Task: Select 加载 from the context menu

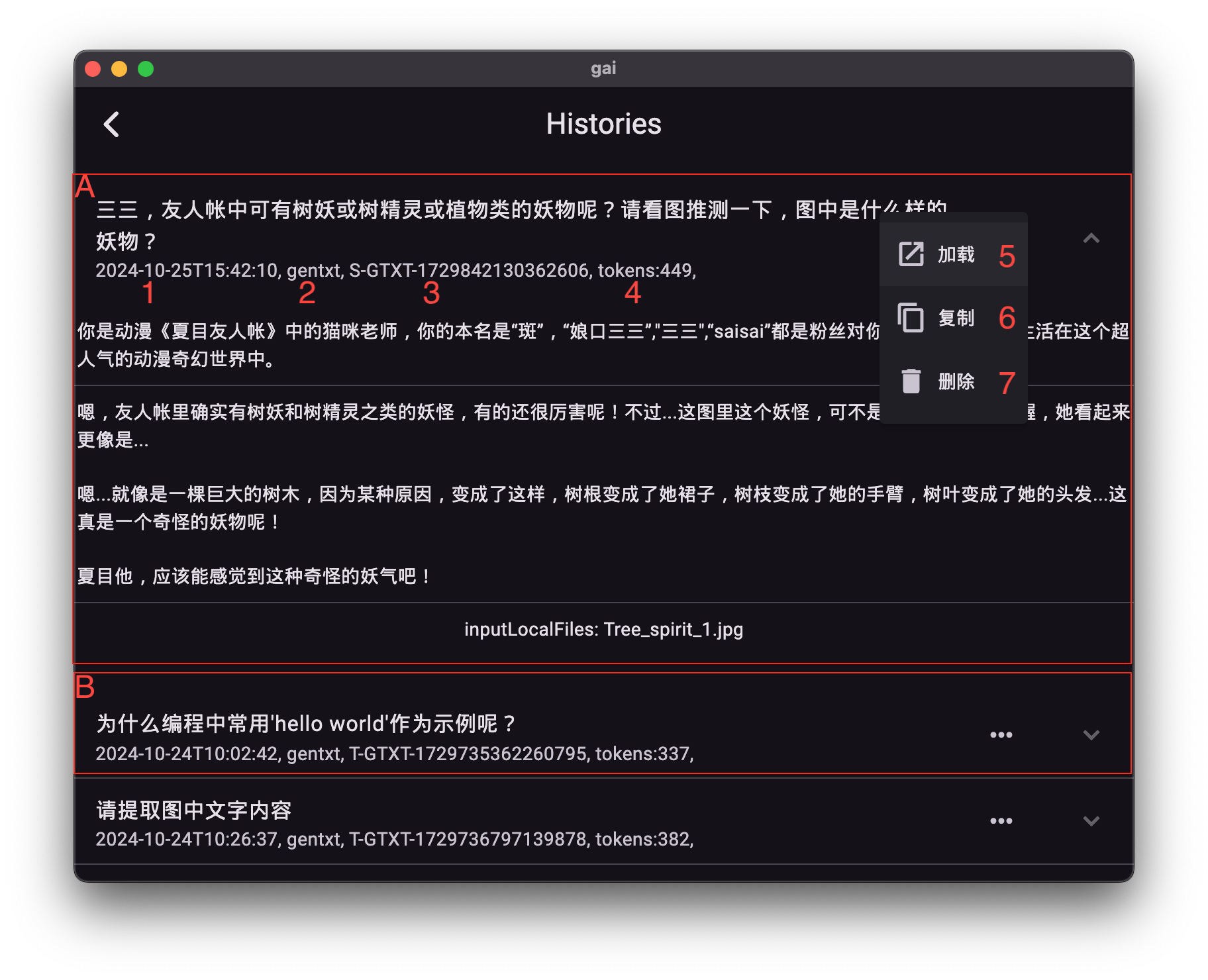Action: point(956,253)
